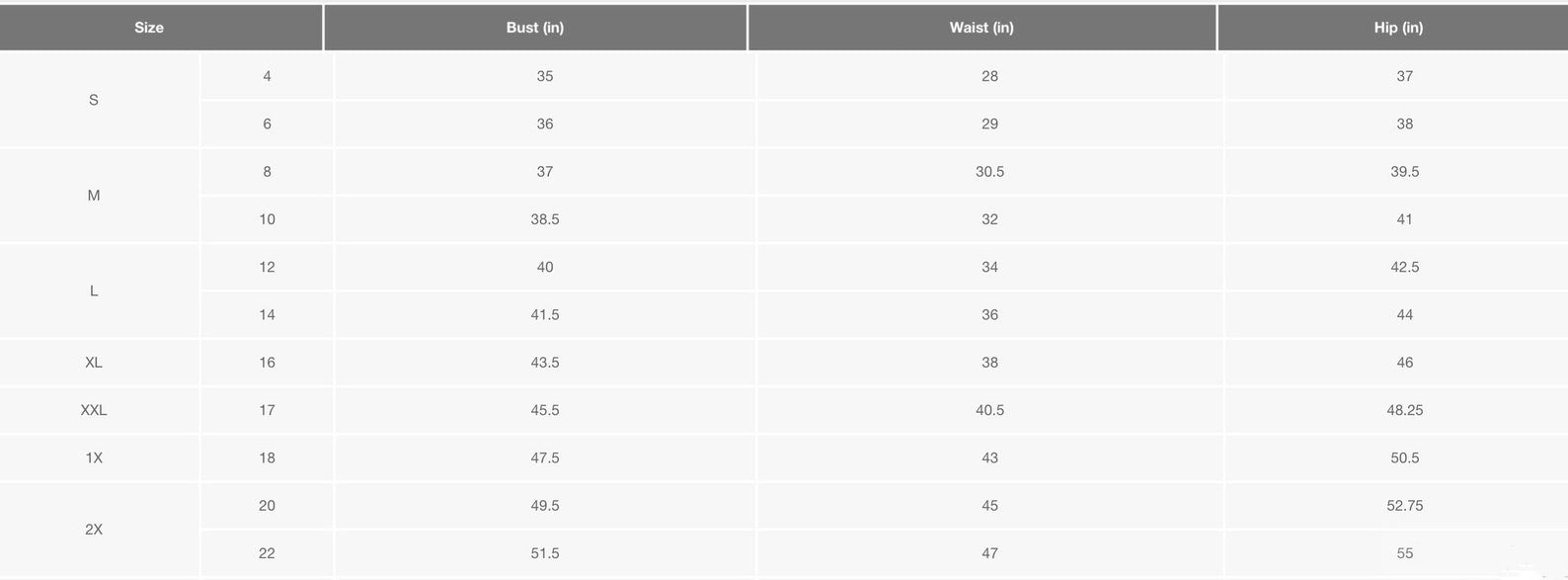Viewport: 1568px width, 580px height.
Task: Select the M size label cell
Action: pyautogui.click(x=94, y=196)
